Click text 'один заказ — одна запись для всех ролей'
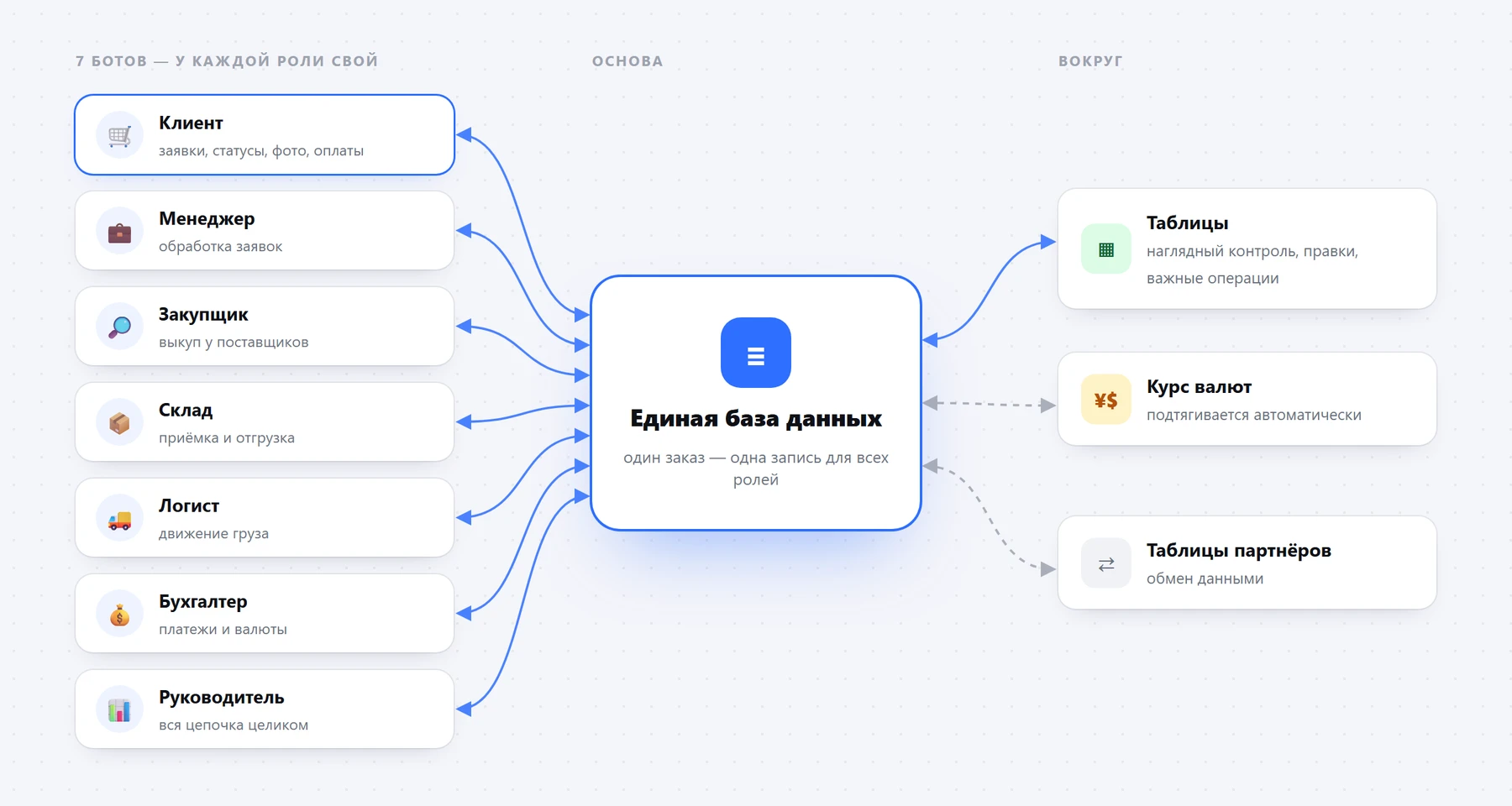This screenshot has width=1512, height=806. [x=756, y=468]
